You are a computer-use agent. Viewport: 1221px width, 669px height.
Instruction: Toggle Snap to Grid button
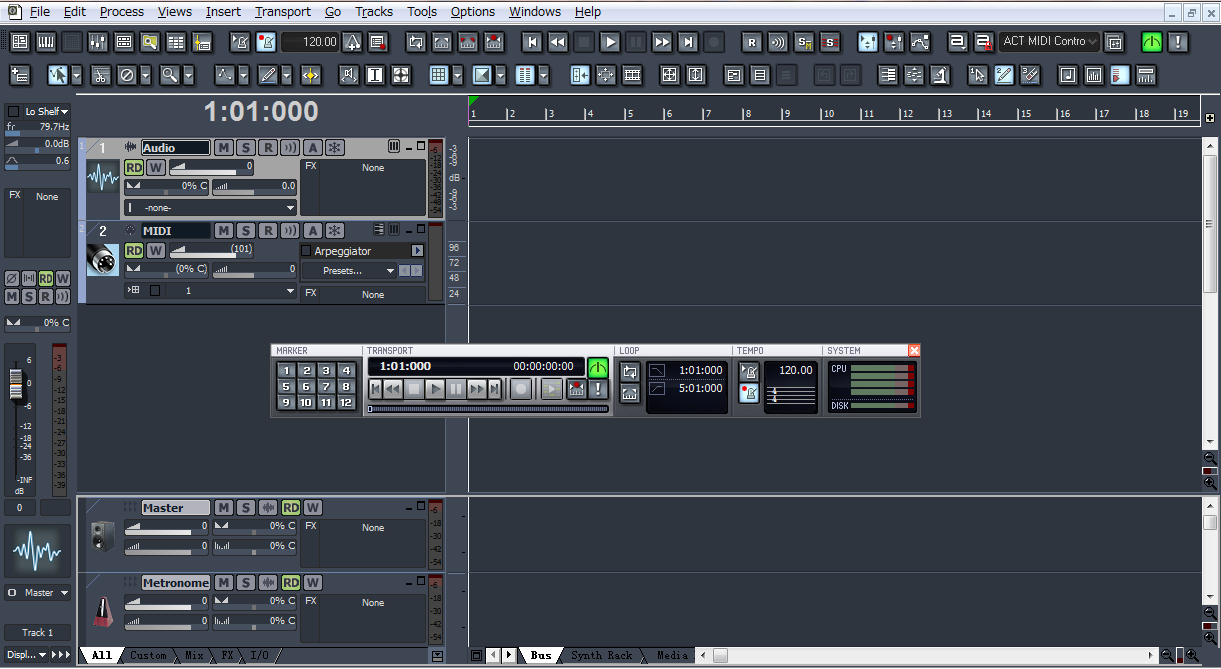(439, 75)
